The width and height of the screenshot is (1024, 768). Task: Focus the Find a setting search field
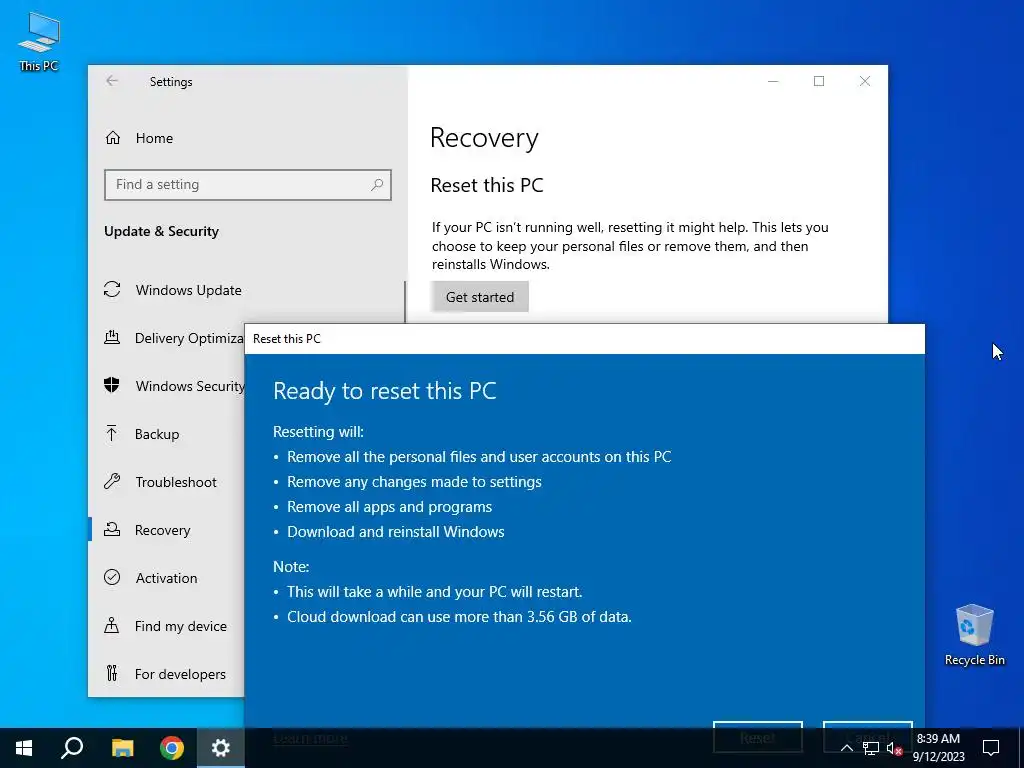tap(248, 185)
